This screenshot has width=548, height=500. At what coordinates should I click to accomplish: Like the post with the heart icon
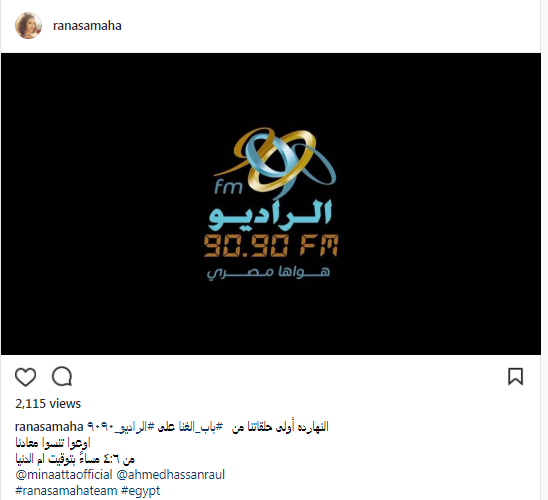point(26,377)
